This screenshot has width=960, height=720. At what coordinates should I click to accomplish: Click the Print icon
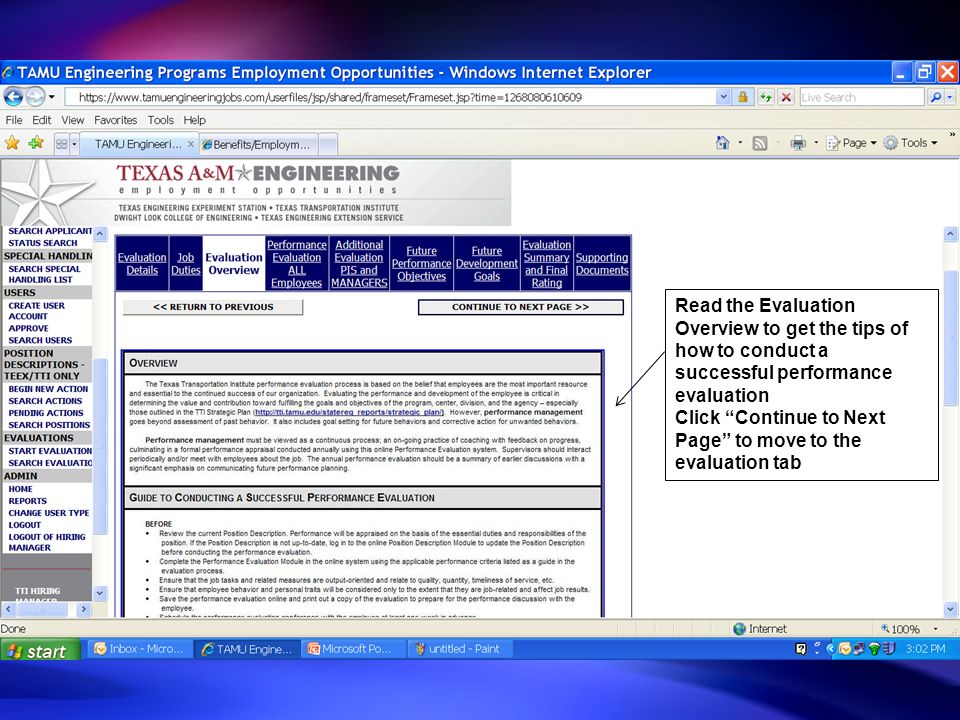tap(798, 143)
